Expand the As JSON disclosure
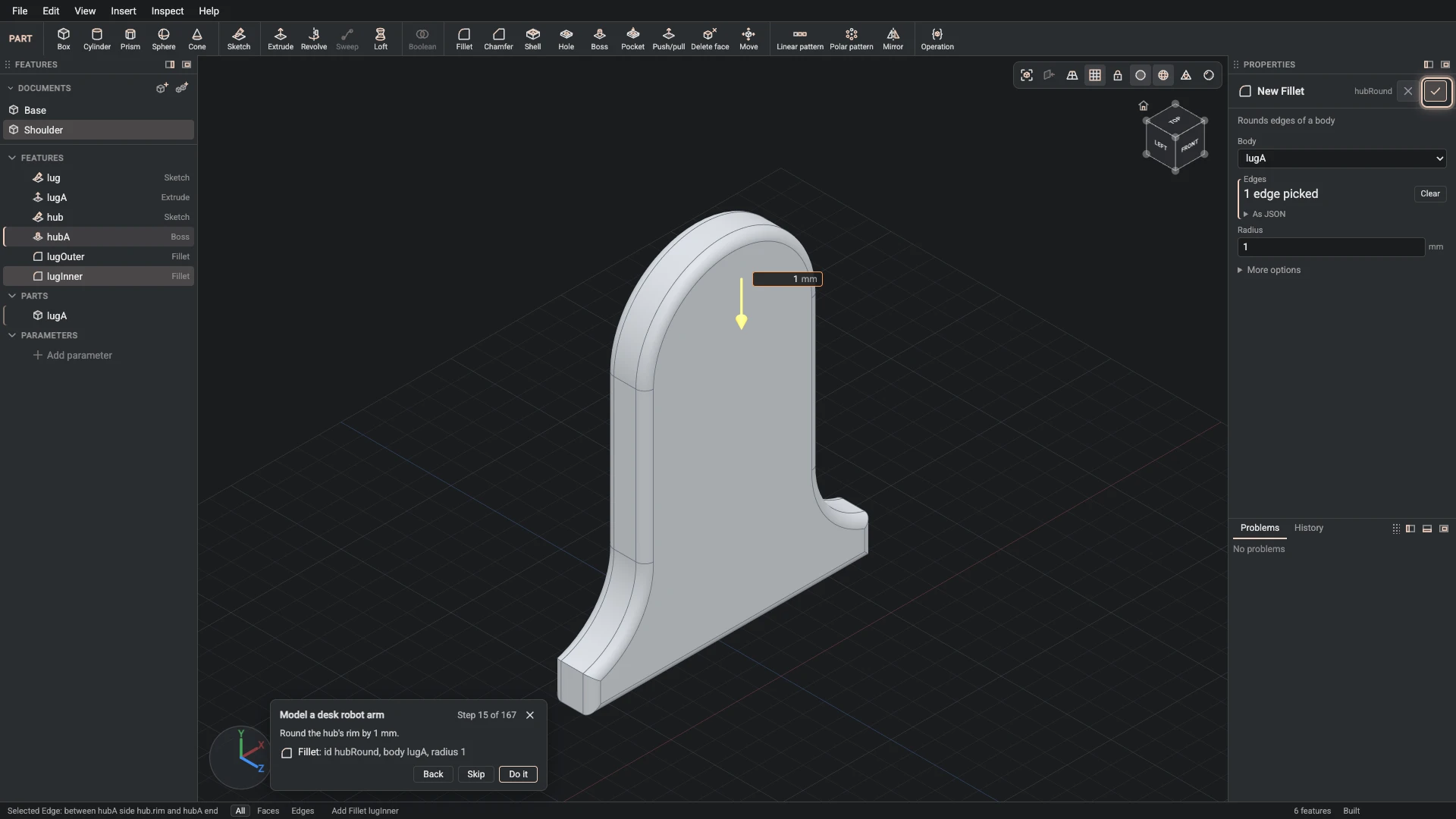1456x819 pixels. tap(1264, 214)
